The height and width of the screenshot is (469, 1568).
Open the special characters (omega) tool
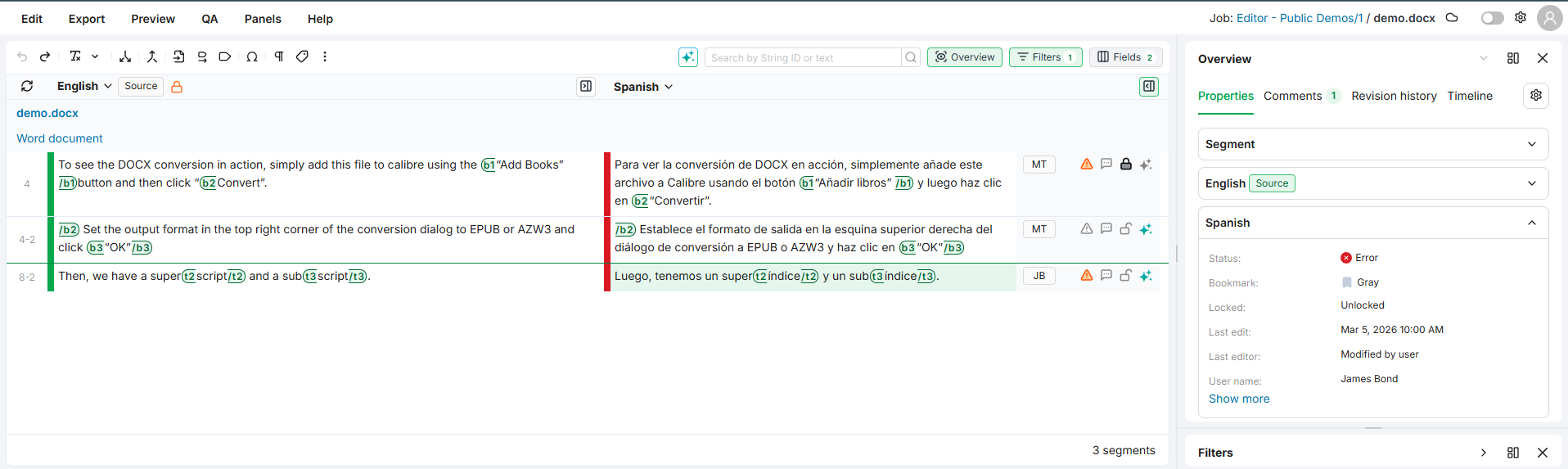(x=252, y=56)
